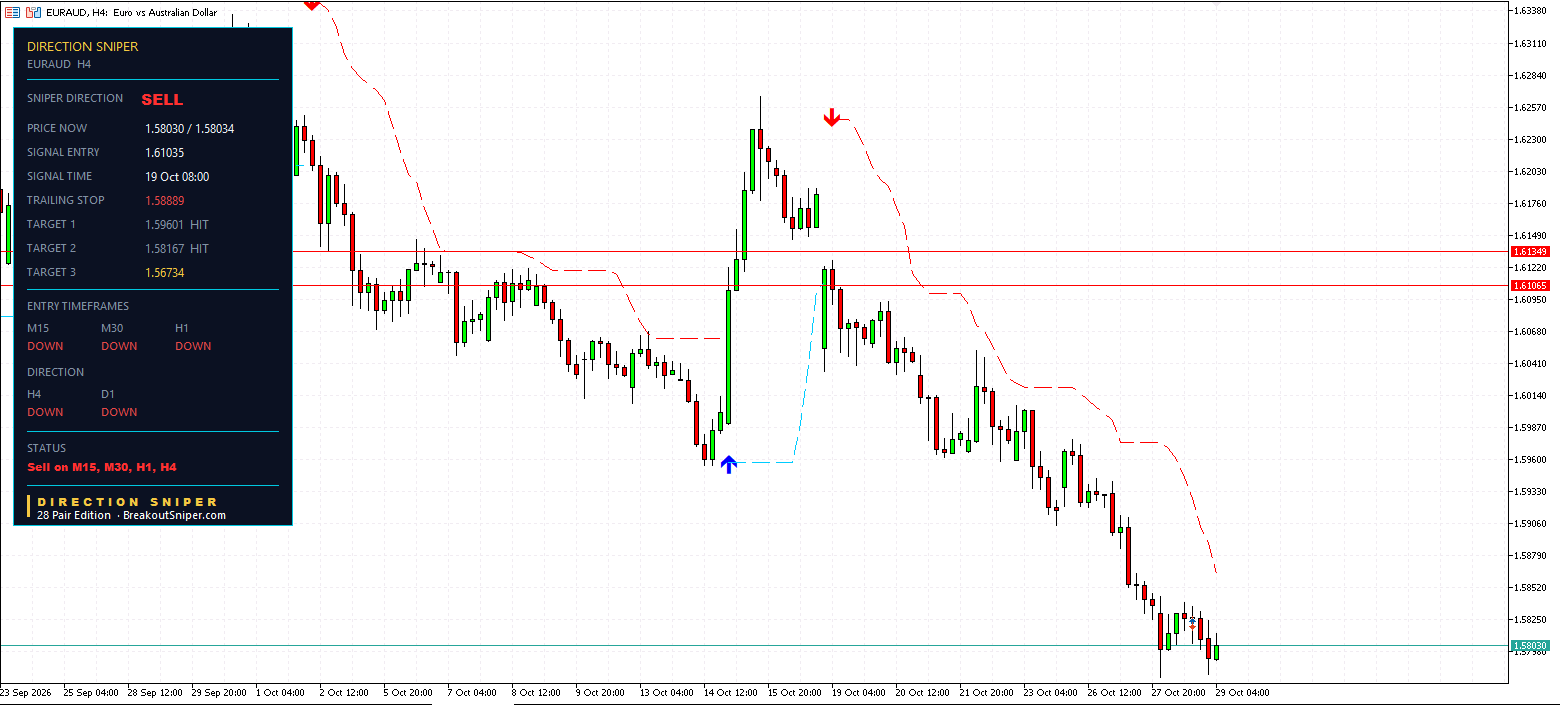Click the 1.58520 price scale label
This screenshot has height=705, width=1560.
pos(1531,587)
